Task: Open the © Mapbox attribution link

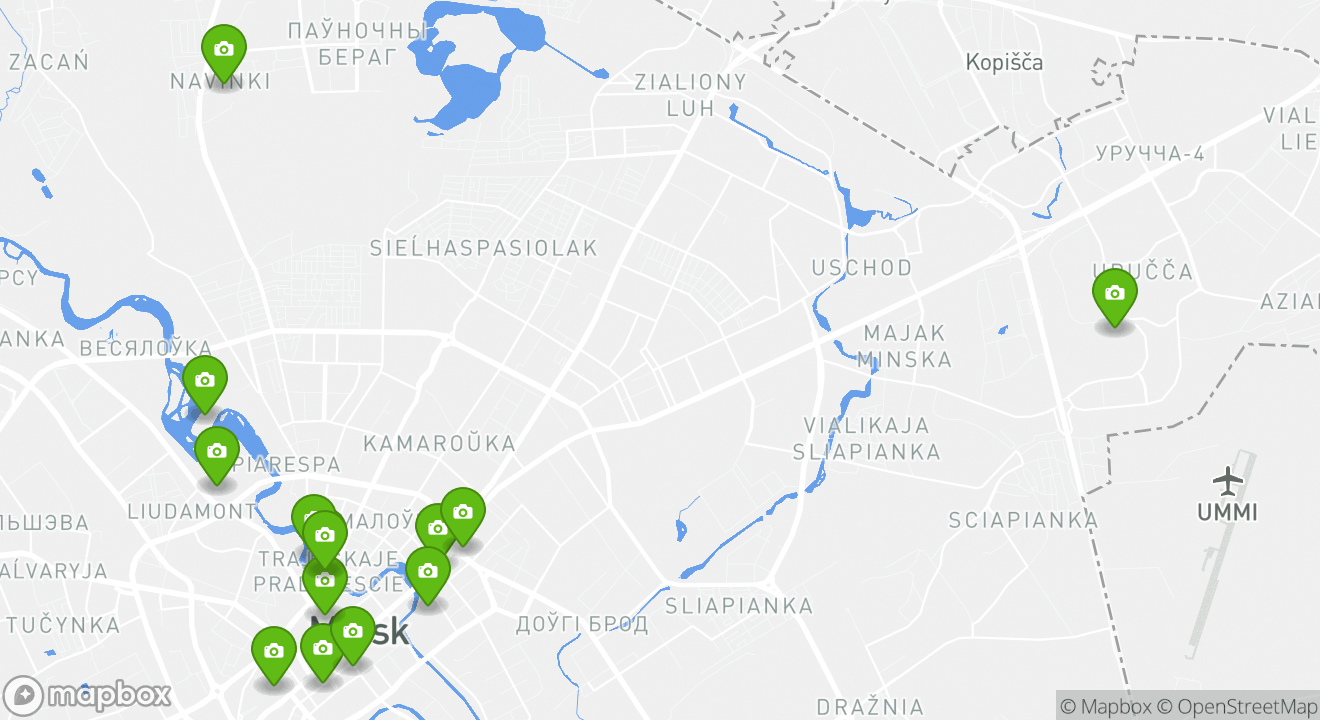Action: click(x=1106, y=706)
